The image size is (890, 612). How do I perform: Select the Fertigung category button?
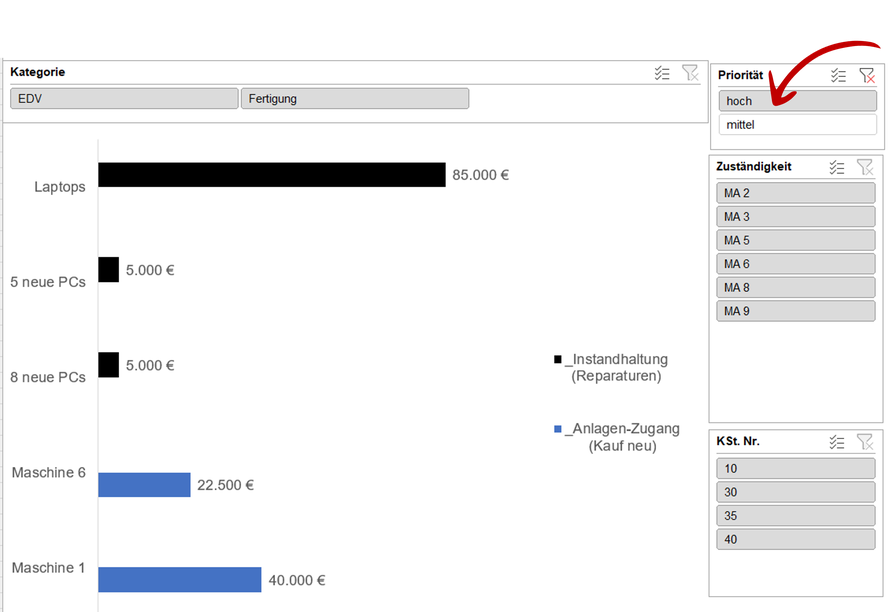point(355,99)
